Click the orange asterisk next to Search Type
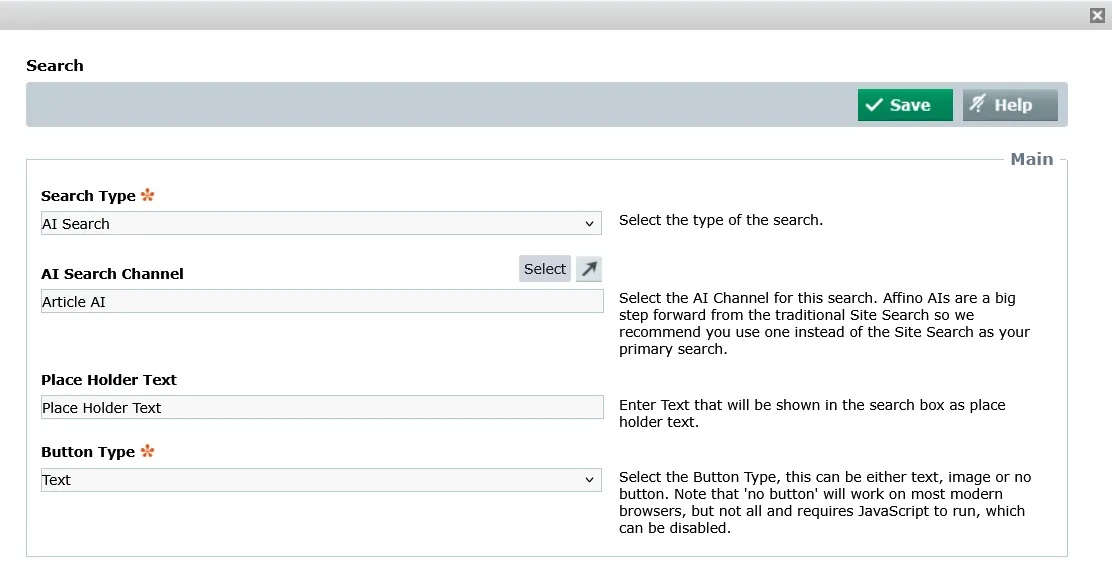Image resolution: width=1112 pixels, height=585 pixels. click(x=148, y=195)
